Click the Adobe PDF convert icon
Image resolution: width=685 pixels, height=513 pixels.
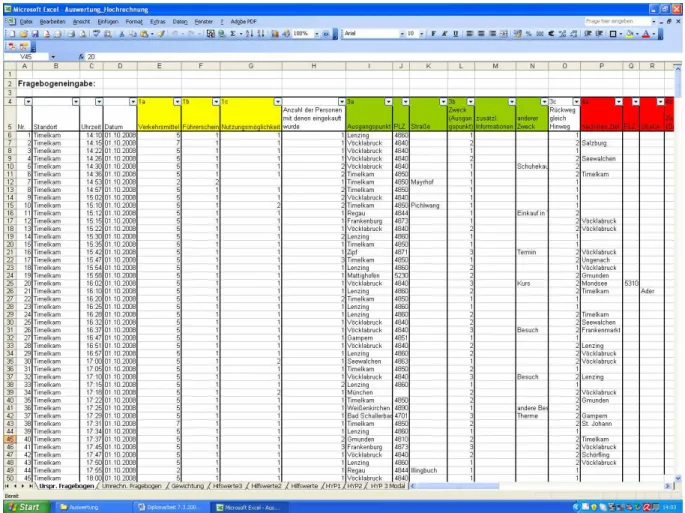click(x=12, y=46)
